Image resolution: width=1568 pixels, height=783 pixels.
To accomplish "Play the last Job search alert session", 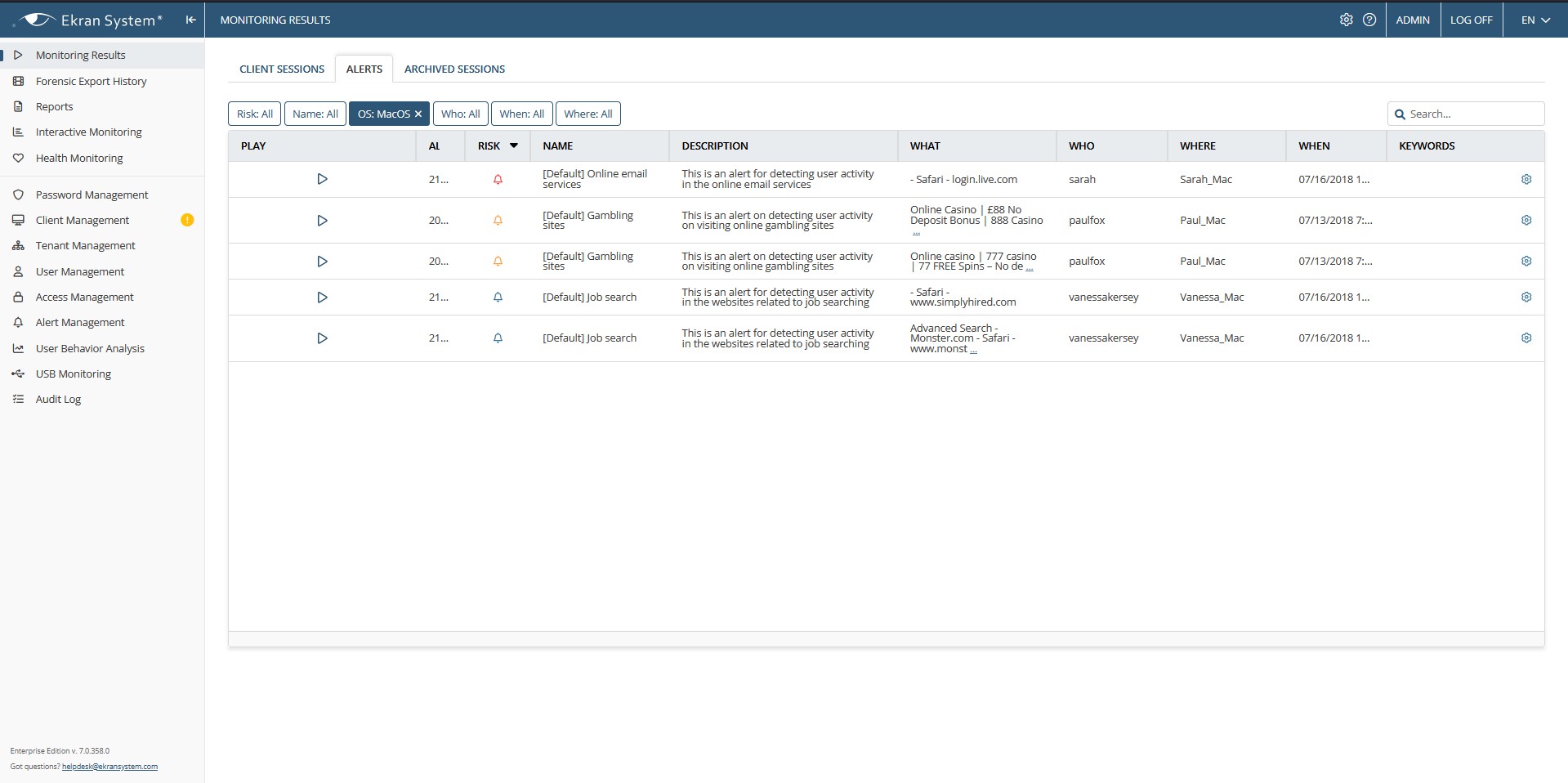I will click(322, 338).
